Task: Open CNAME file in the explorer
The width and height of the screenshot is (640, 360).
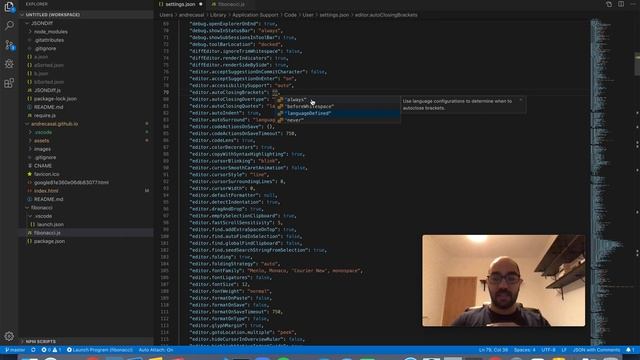Action: point(43,166)
